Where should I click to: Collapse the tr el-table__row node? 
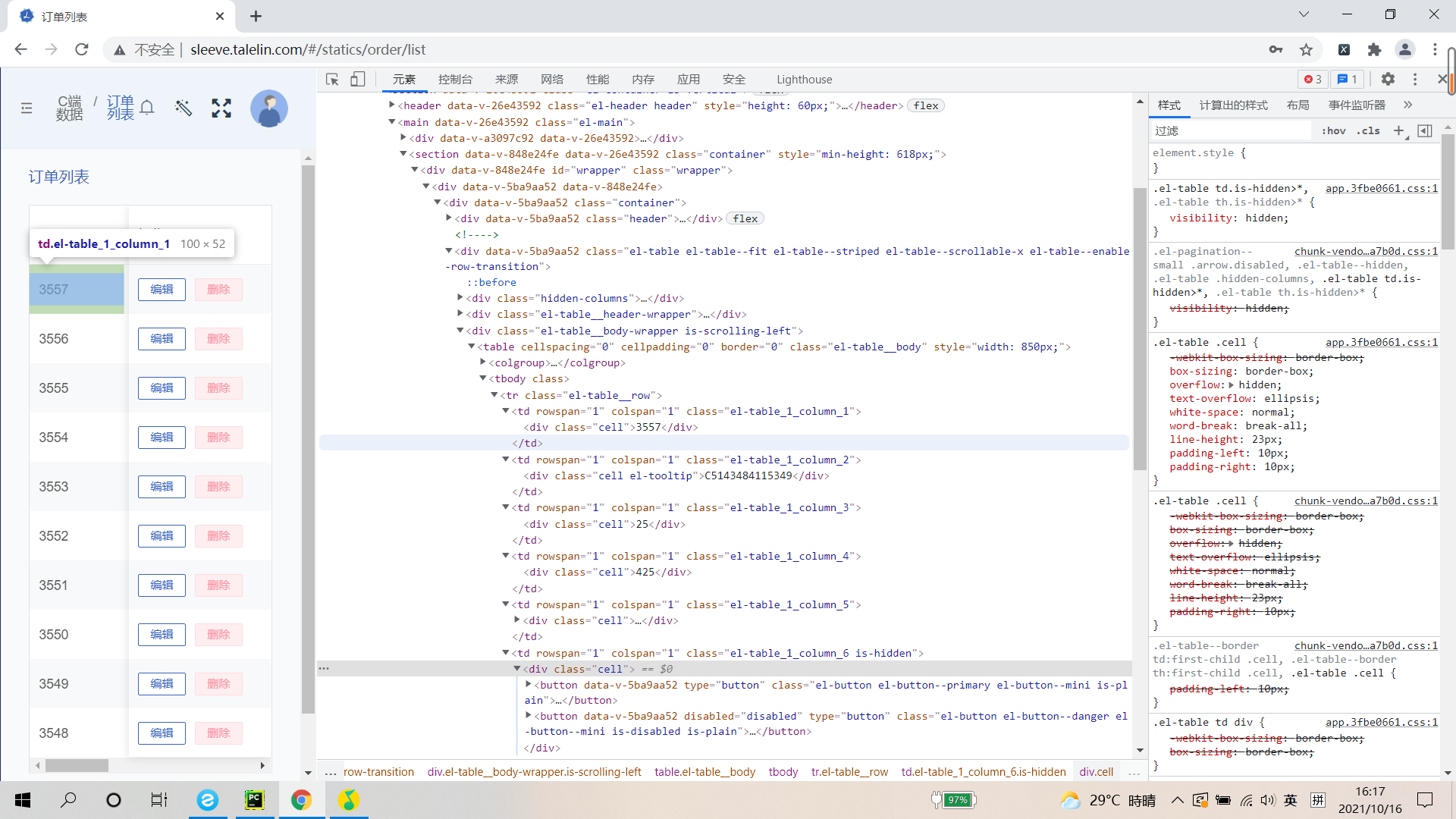(x=494, y=394)
